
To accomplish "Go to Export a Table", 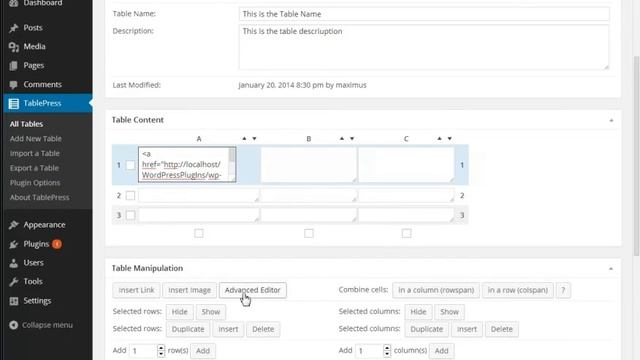I will [34, 168].
